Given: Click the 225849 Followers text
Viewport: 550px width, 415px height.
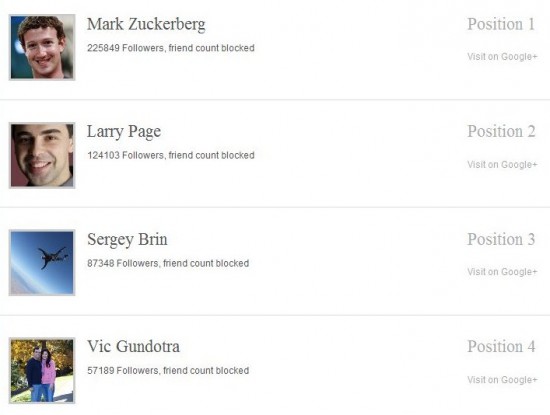Looking at the screenshot, I should point(171,48).
